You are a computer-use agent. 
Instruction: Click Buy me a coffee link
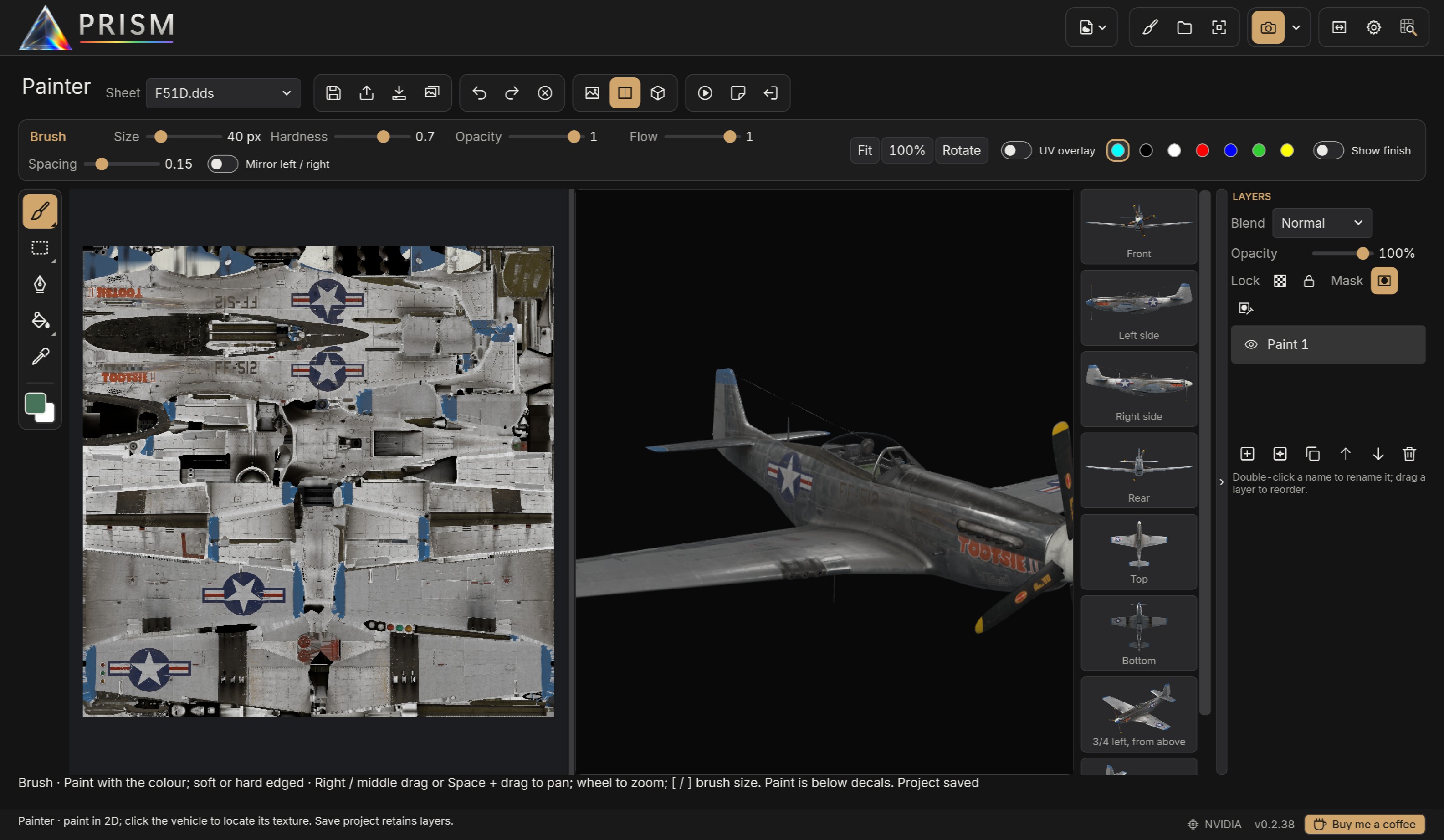[1364, 824]
